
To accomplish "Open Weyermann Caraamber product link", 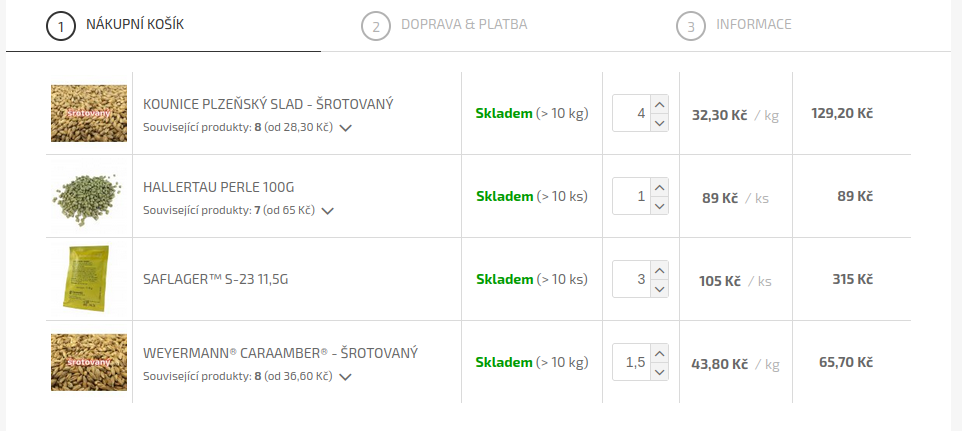I will [x=280, y=353].
